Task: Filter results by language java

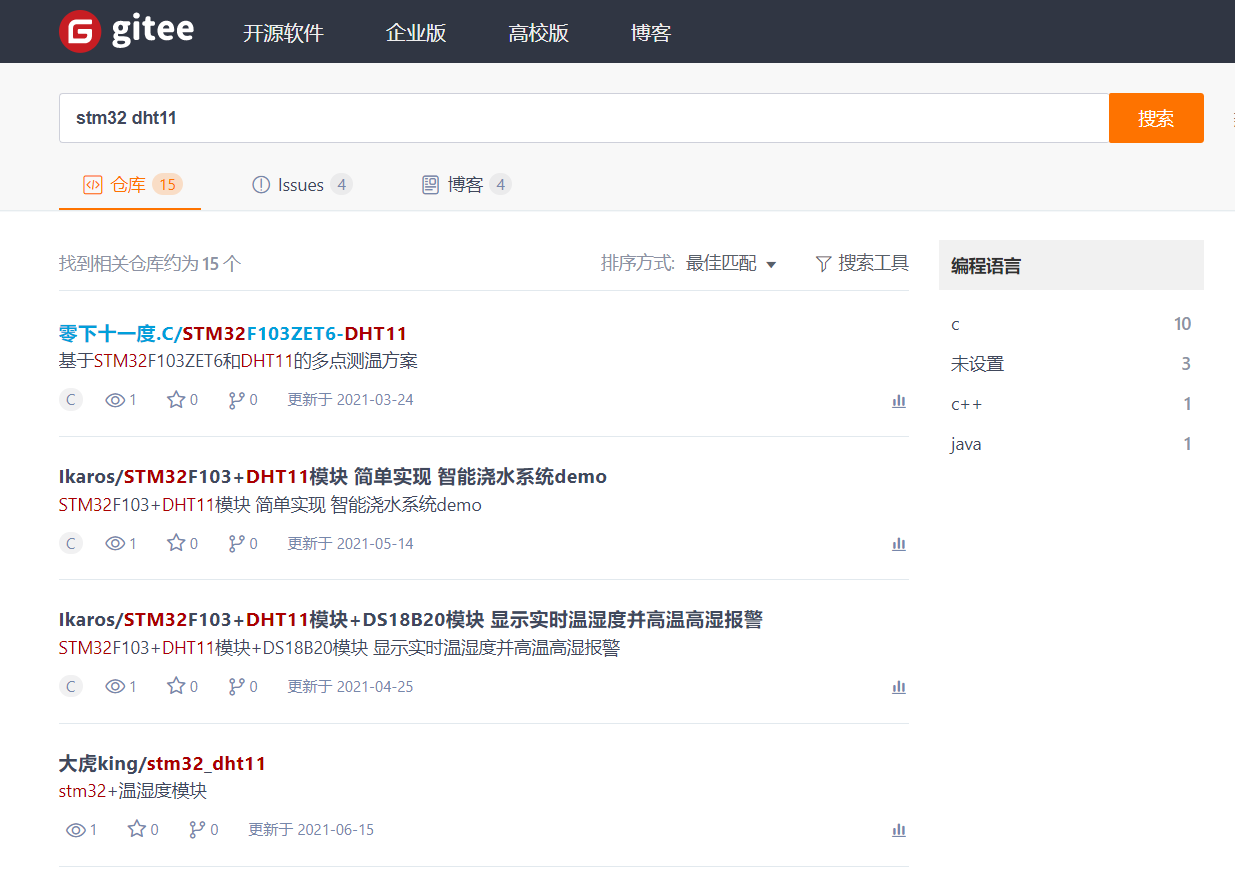Action: [1071, 444]
